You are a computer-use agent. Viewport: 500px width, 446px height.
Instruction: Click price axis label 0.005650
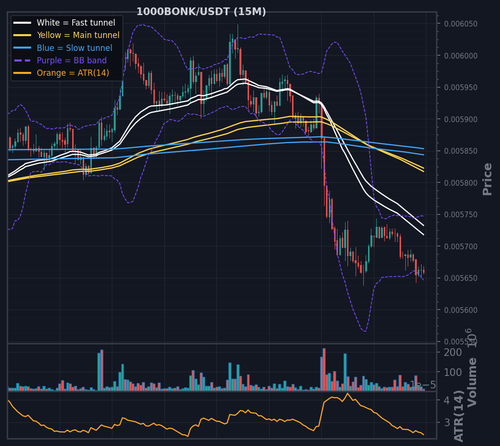pos(461,278)
